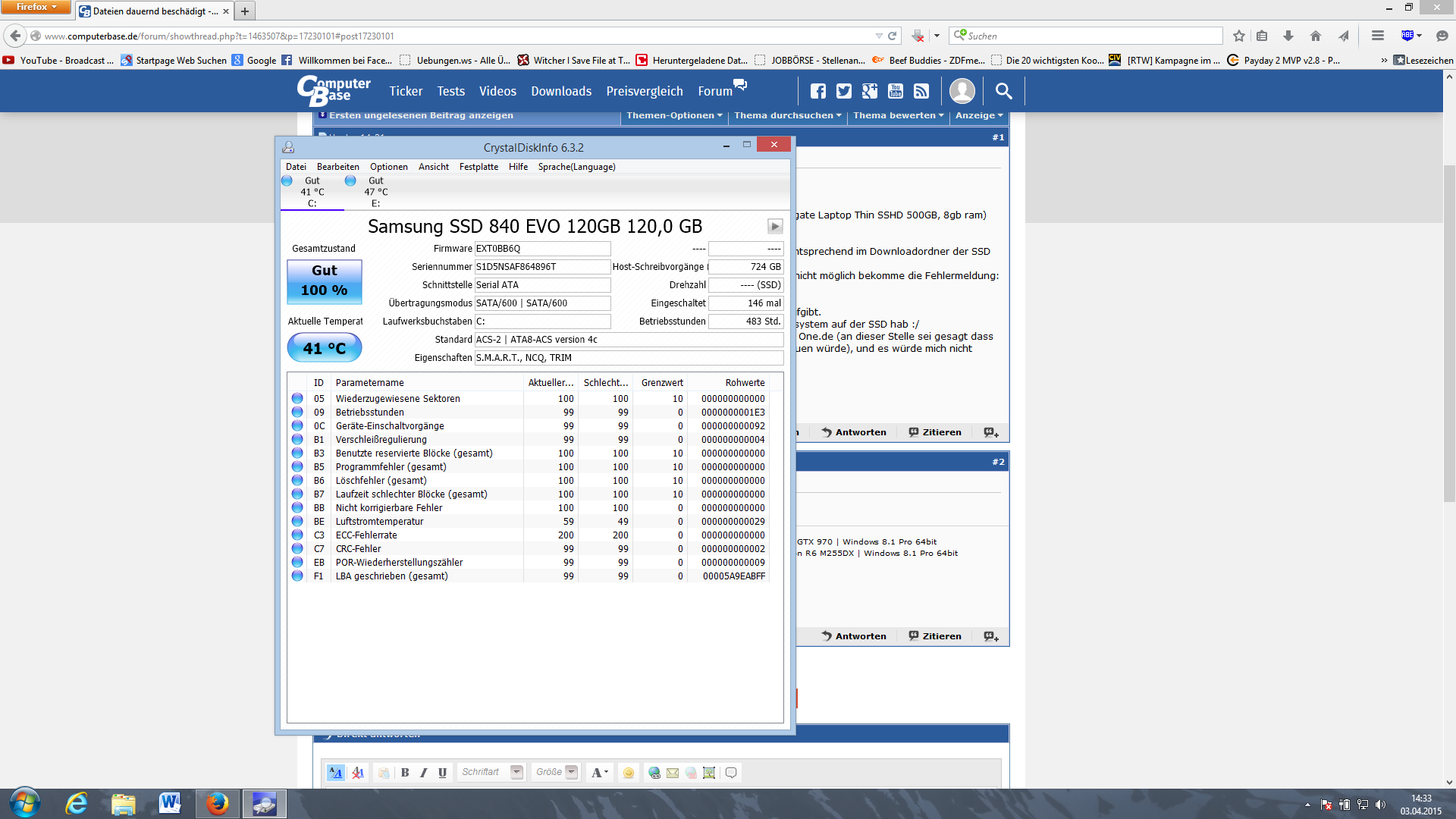Click the insert link globe icon

pyautogui.click(x=654, y=773)
